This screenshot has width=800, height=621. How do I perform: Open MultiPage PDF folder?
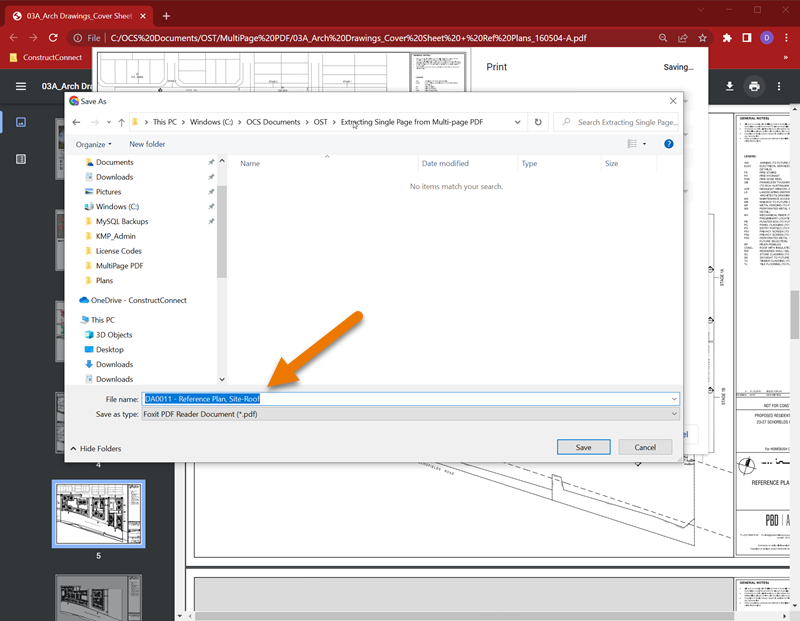point(119,266)
